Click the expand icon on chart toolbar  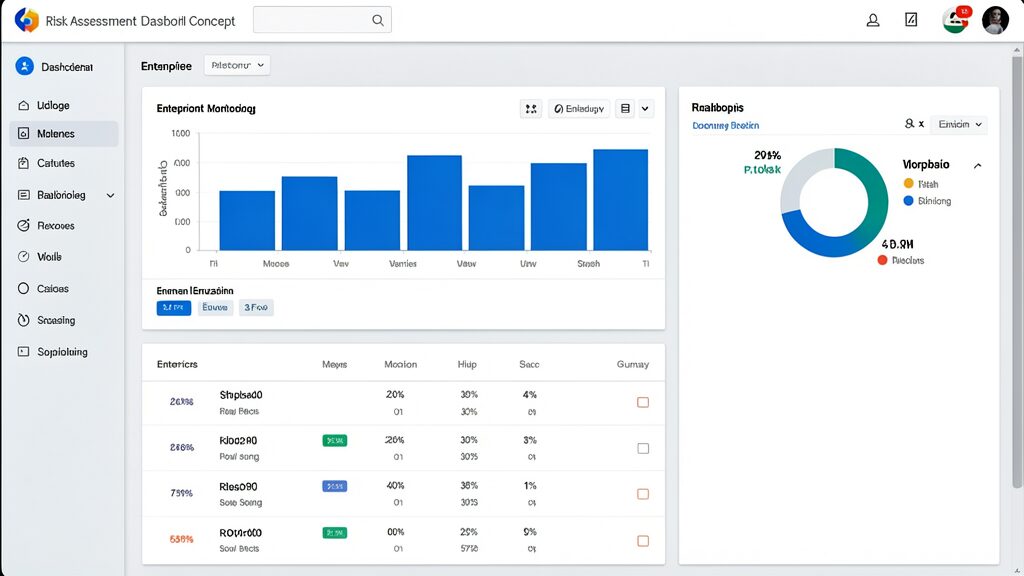531,109
